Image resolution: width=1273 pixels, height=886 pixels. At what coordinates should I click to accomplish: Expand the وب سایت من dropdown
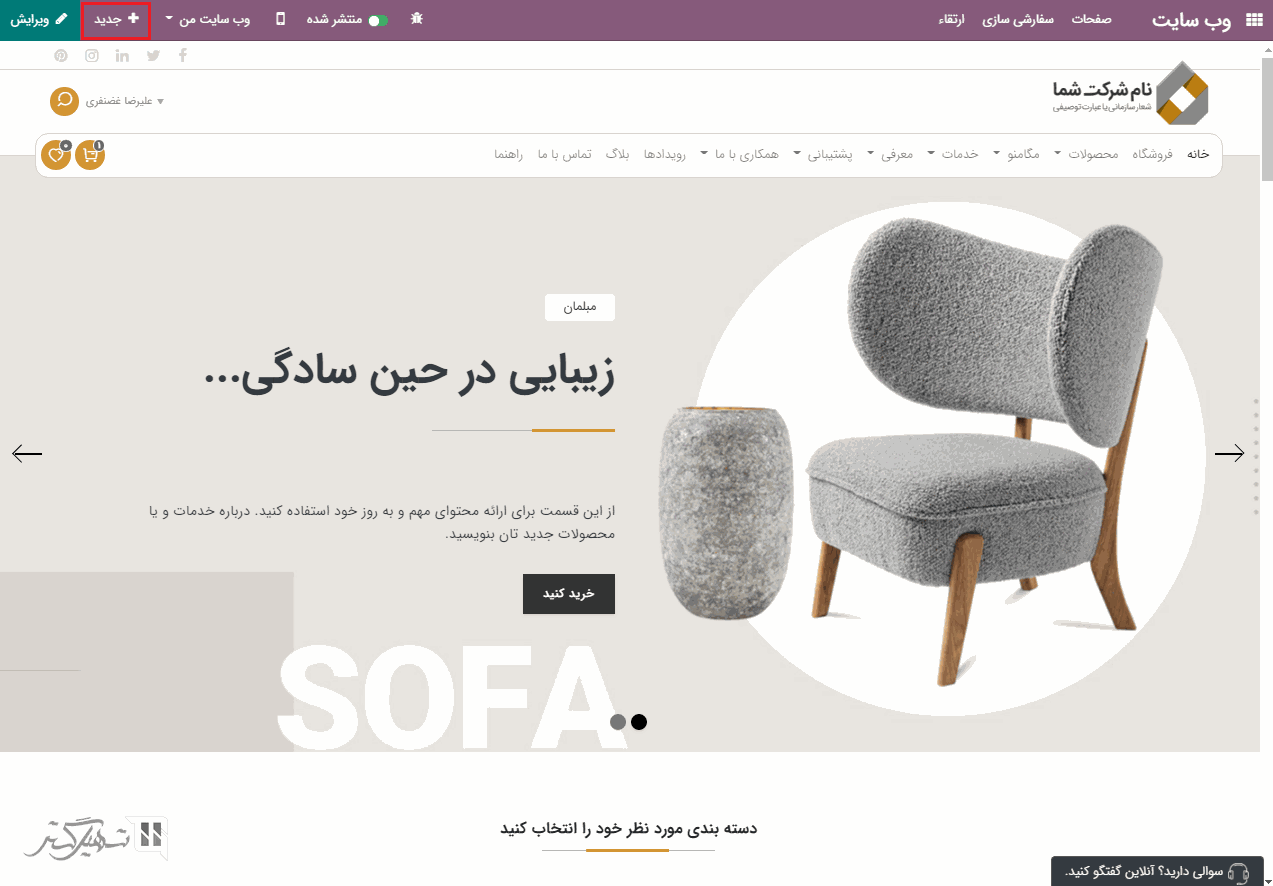[207, 19]
